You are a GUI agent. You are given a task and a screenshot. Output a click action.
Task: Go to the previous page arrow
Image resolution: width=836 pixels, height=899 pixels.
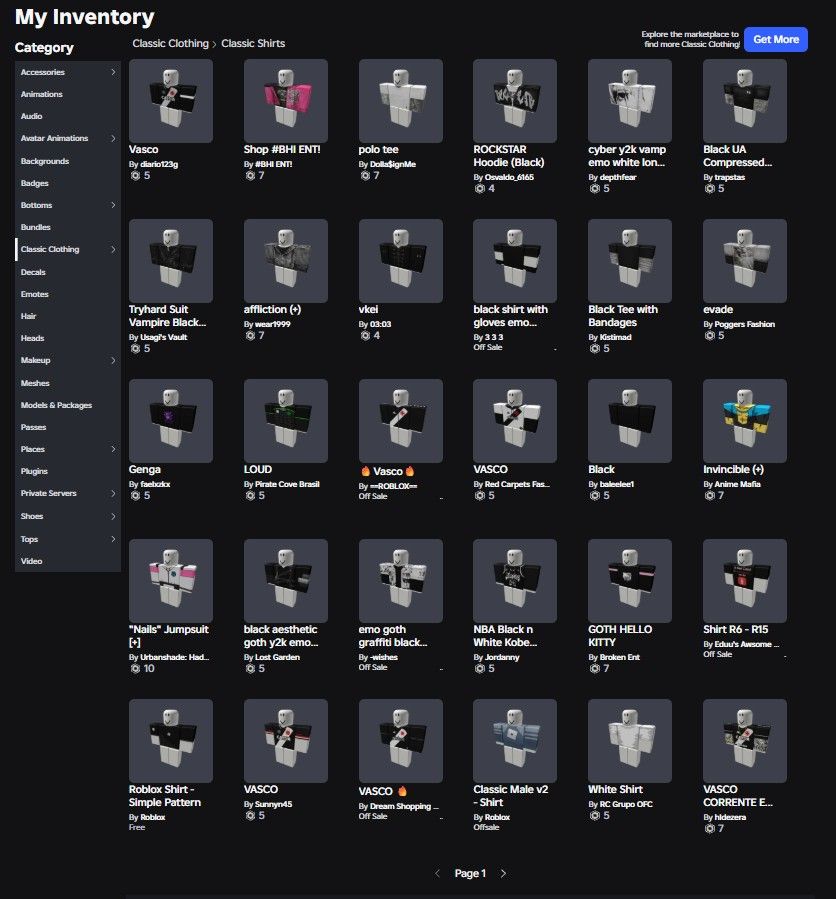click(437, 873)
